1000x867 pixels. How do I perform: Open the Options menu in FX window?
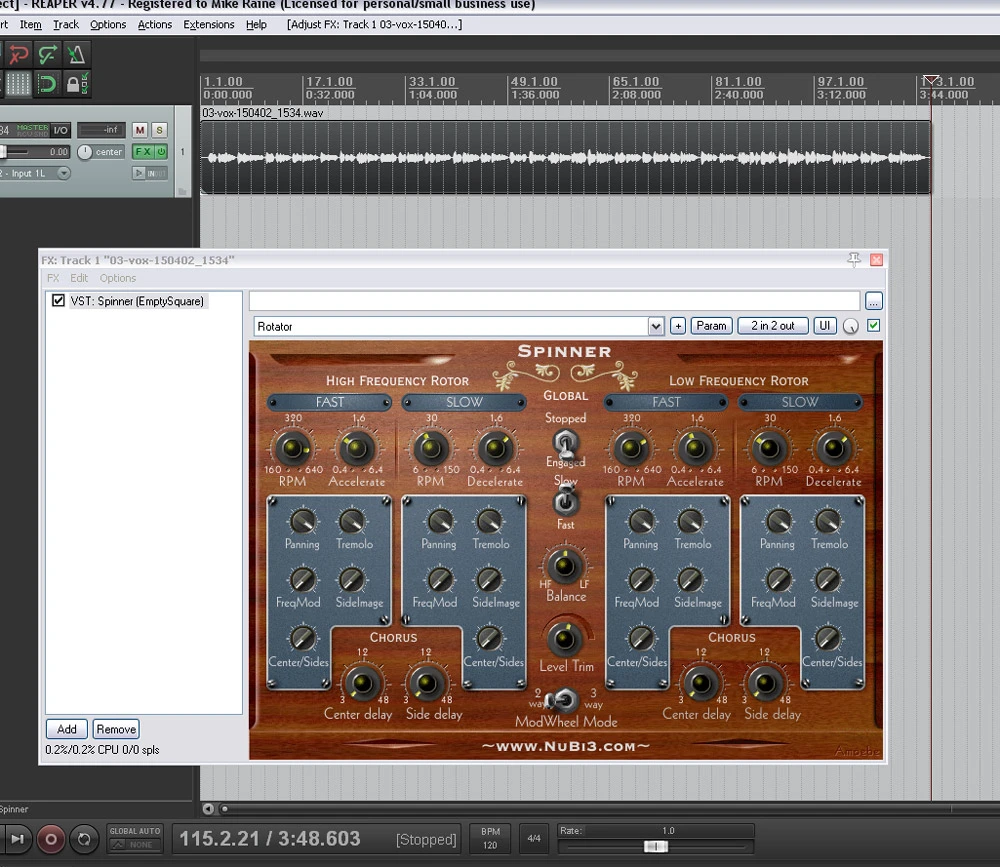(x=118, y=278)
